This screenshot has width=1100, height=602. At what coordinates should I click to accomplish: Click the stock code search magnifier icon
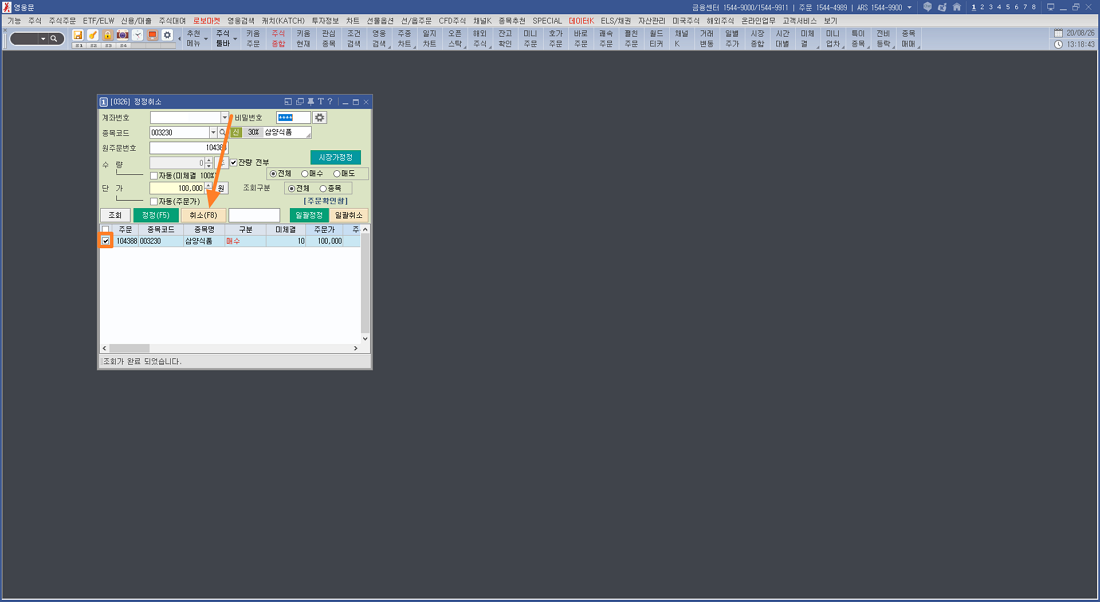[x=222, y=133]
